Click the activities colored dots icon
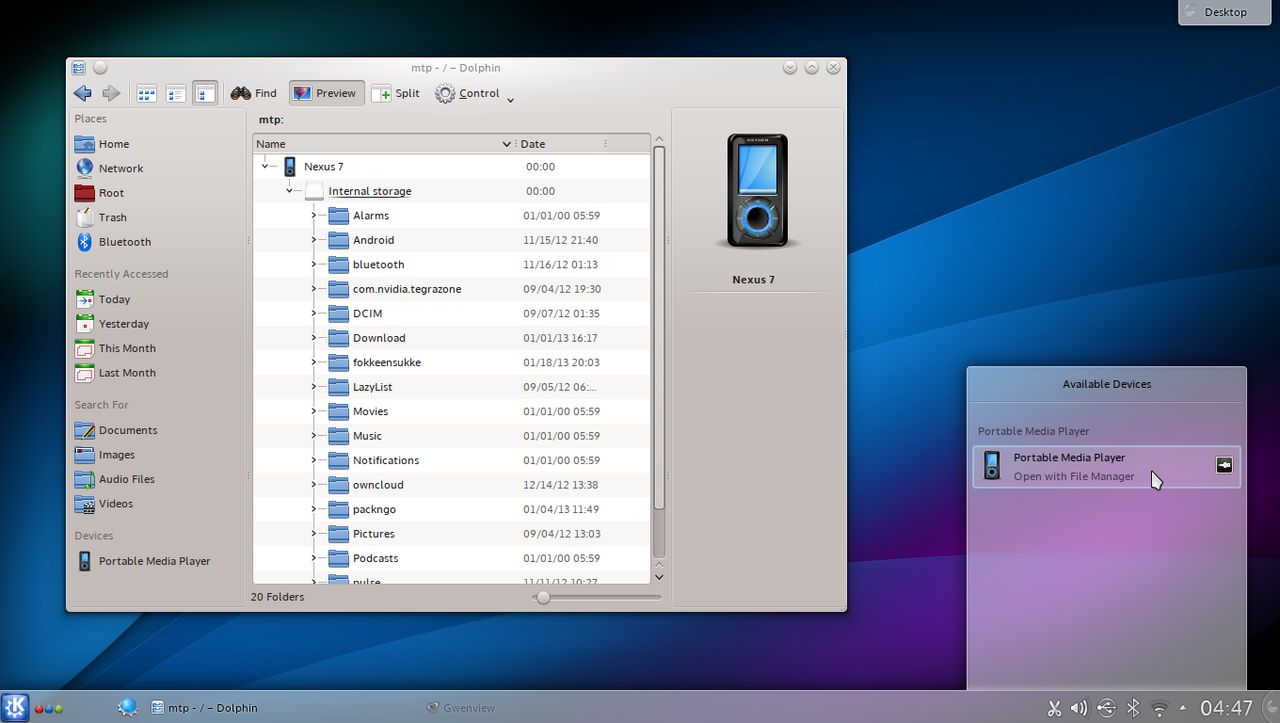 tap(49, 709)
